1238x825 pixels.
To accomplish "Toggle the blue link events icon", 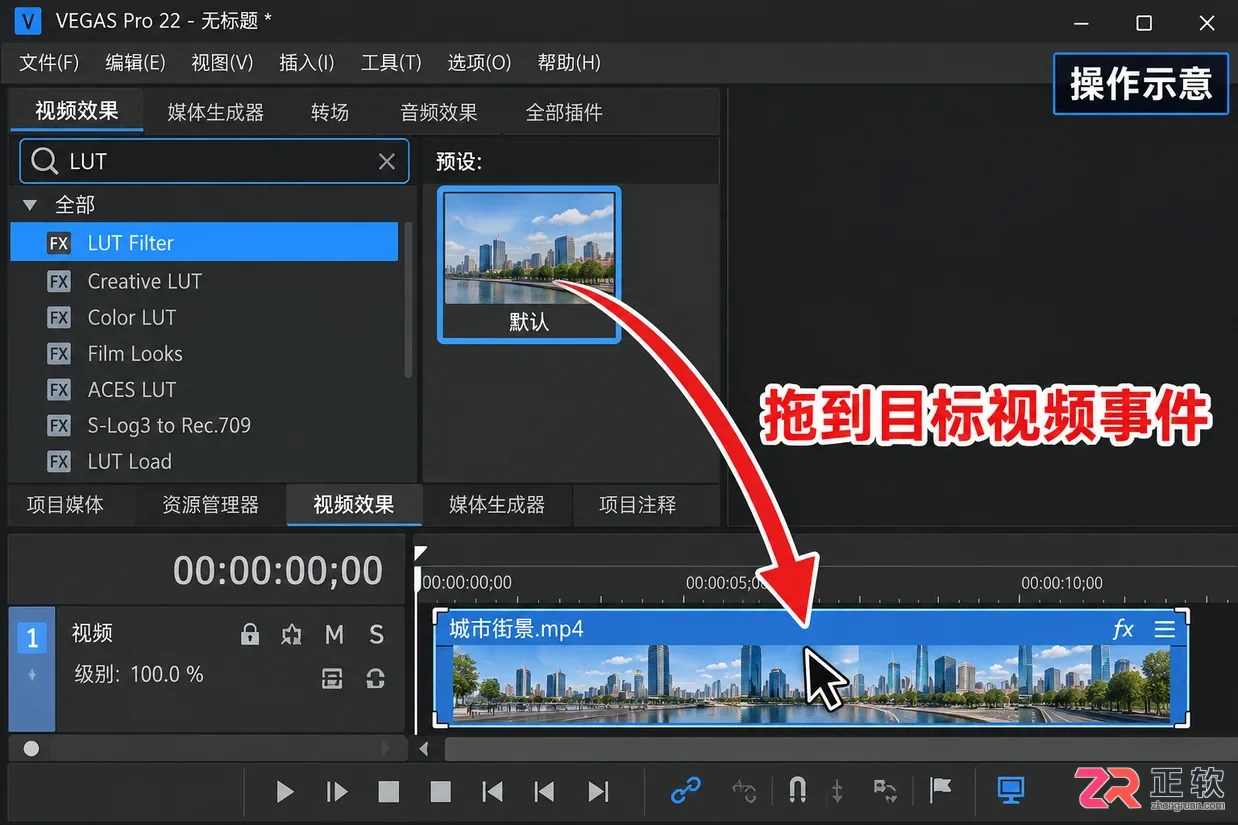I will [x=685, y=792].
